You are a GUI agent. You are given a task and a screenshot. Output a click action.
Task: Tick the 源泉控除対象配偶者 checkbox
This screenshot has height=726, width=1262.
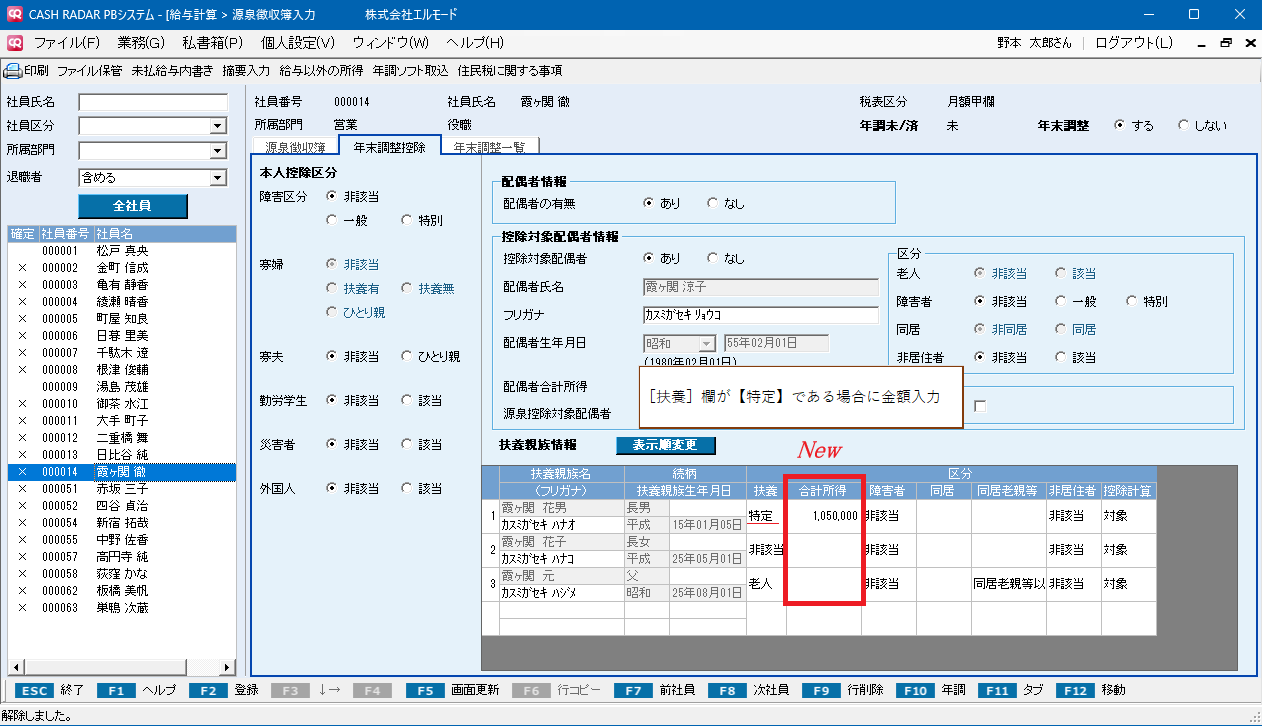[980, 405]
